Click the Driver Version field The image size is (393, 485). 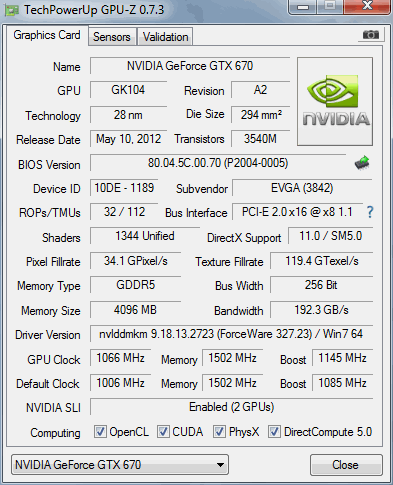coord(231,334)
